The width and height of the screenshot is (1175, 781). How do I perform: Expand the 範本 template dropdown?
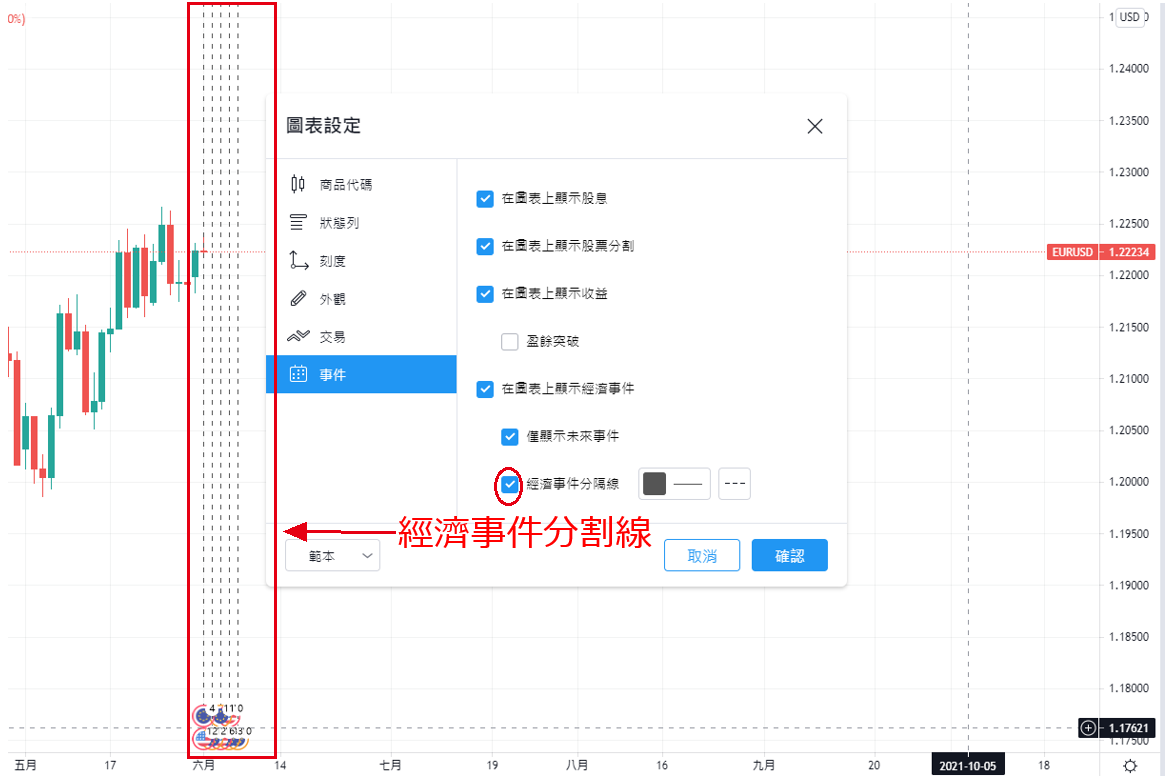(333, 555)
